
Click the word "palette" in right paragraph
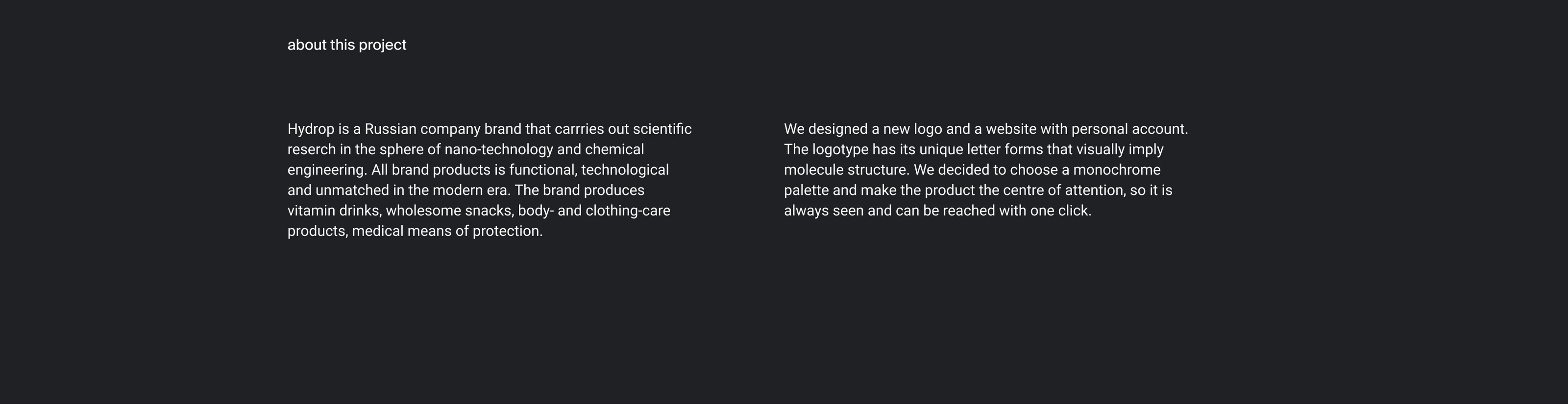click(x=806, y=190)
